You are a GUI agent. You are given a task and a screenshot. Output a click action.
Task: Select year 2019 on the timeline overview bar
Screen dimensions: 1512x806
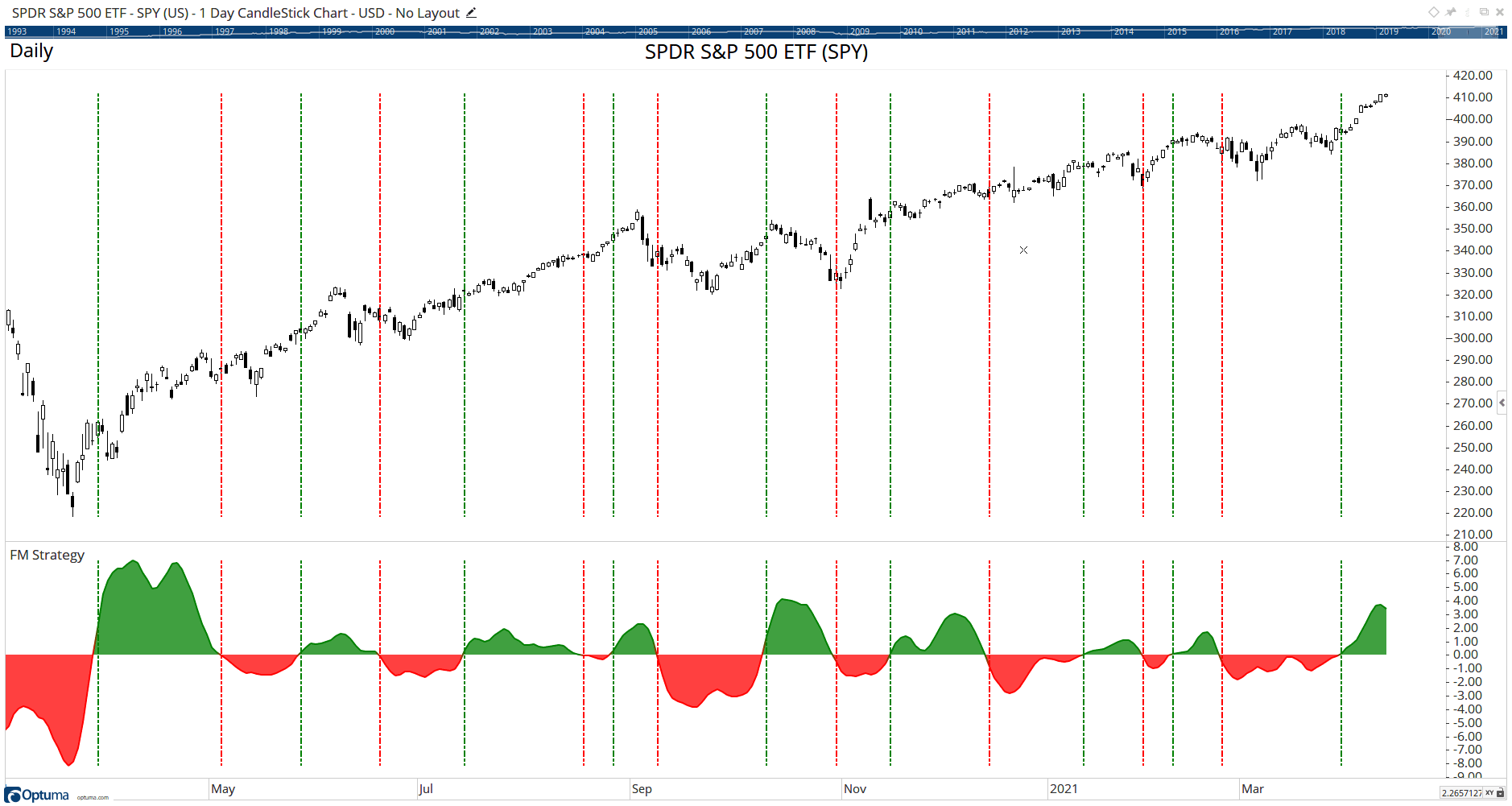coord(1389,31)
